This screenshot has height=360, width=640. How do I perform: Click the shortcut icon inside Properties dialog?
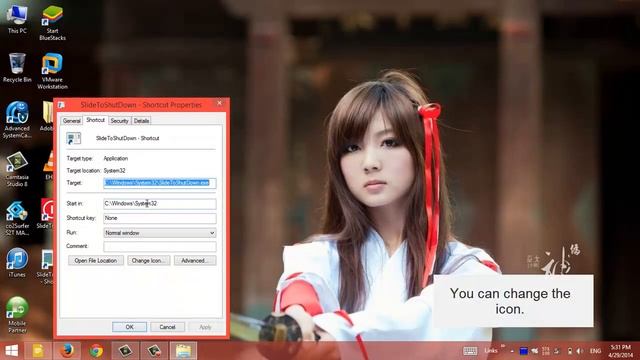[x=73, y=138]
